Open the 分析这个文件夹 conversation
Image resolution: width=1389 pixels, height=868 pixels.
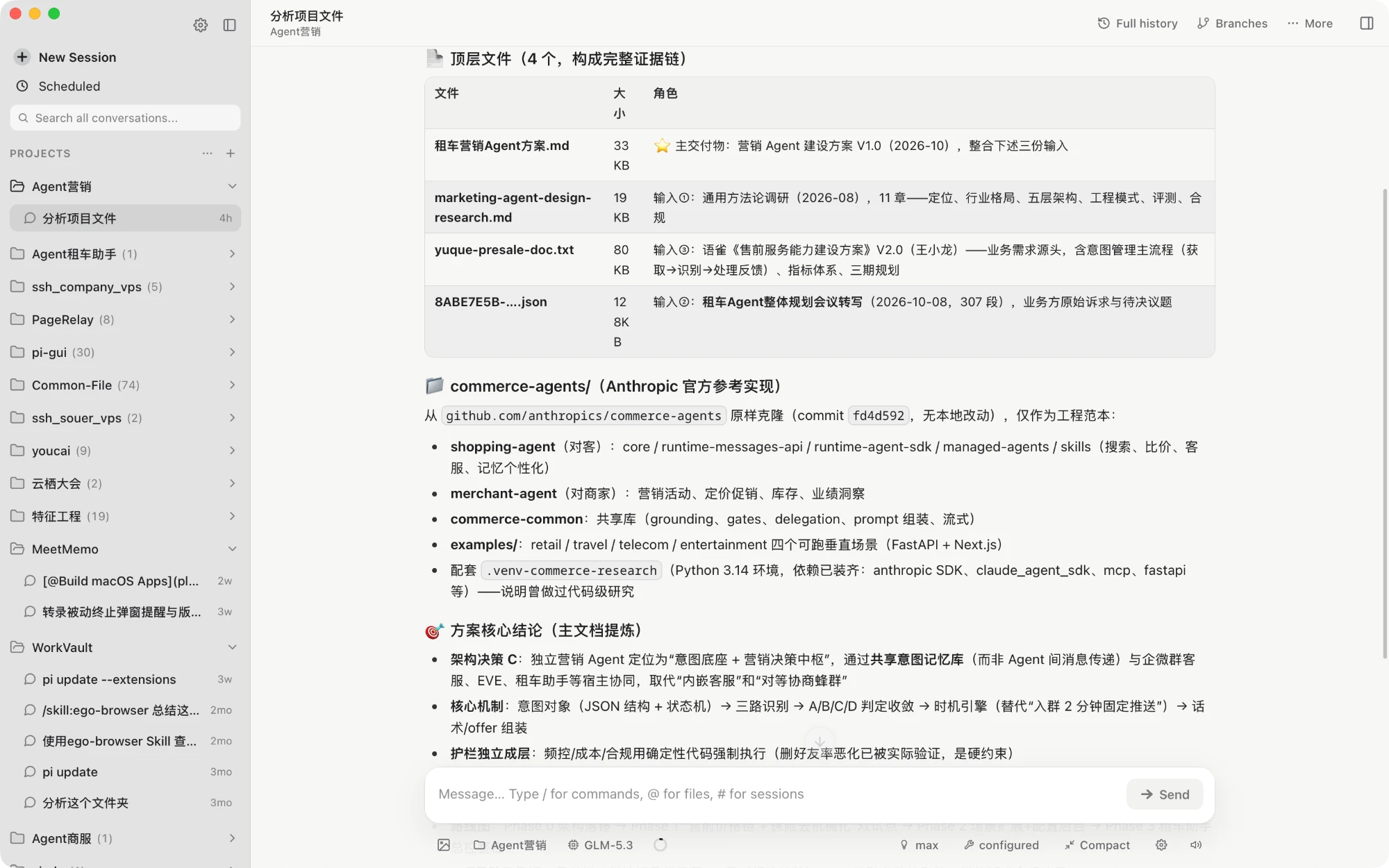tap(125, 803)
